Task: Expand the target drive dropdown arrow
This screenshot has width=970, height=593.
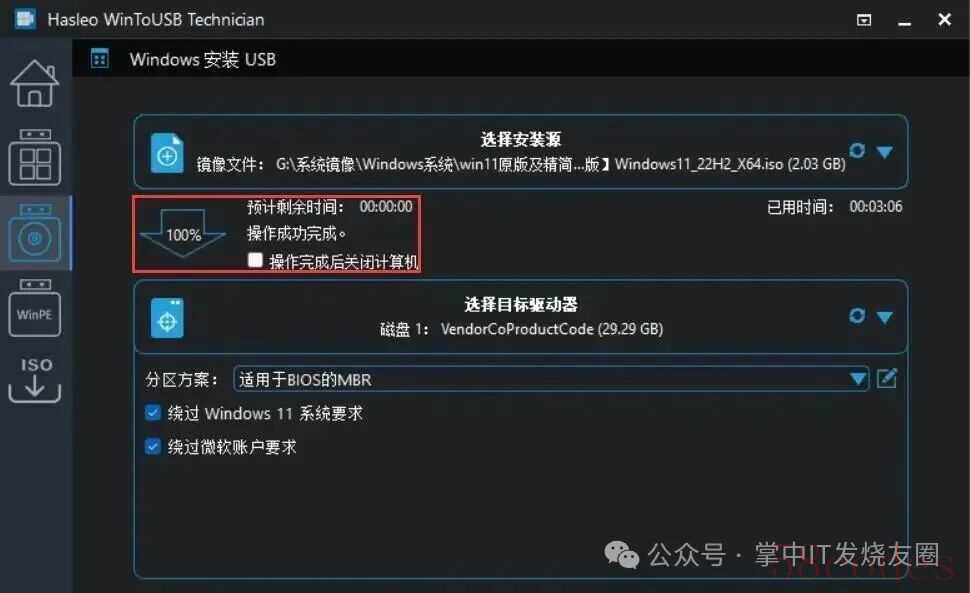Action: click(885, 317)
